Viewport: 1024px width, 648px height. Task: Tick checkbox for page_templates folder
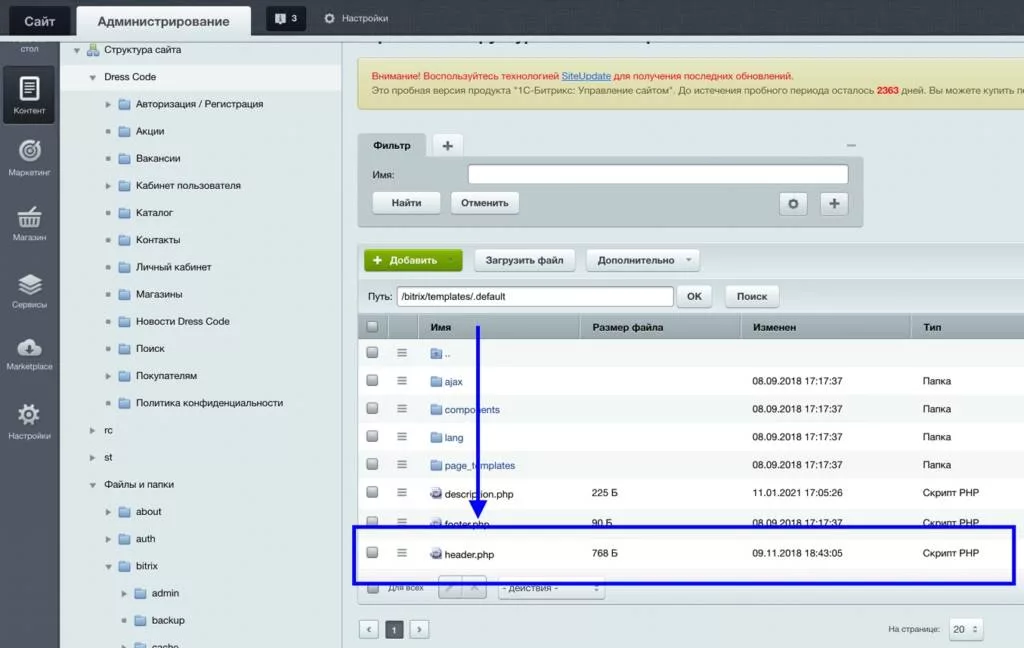[372, 464]
